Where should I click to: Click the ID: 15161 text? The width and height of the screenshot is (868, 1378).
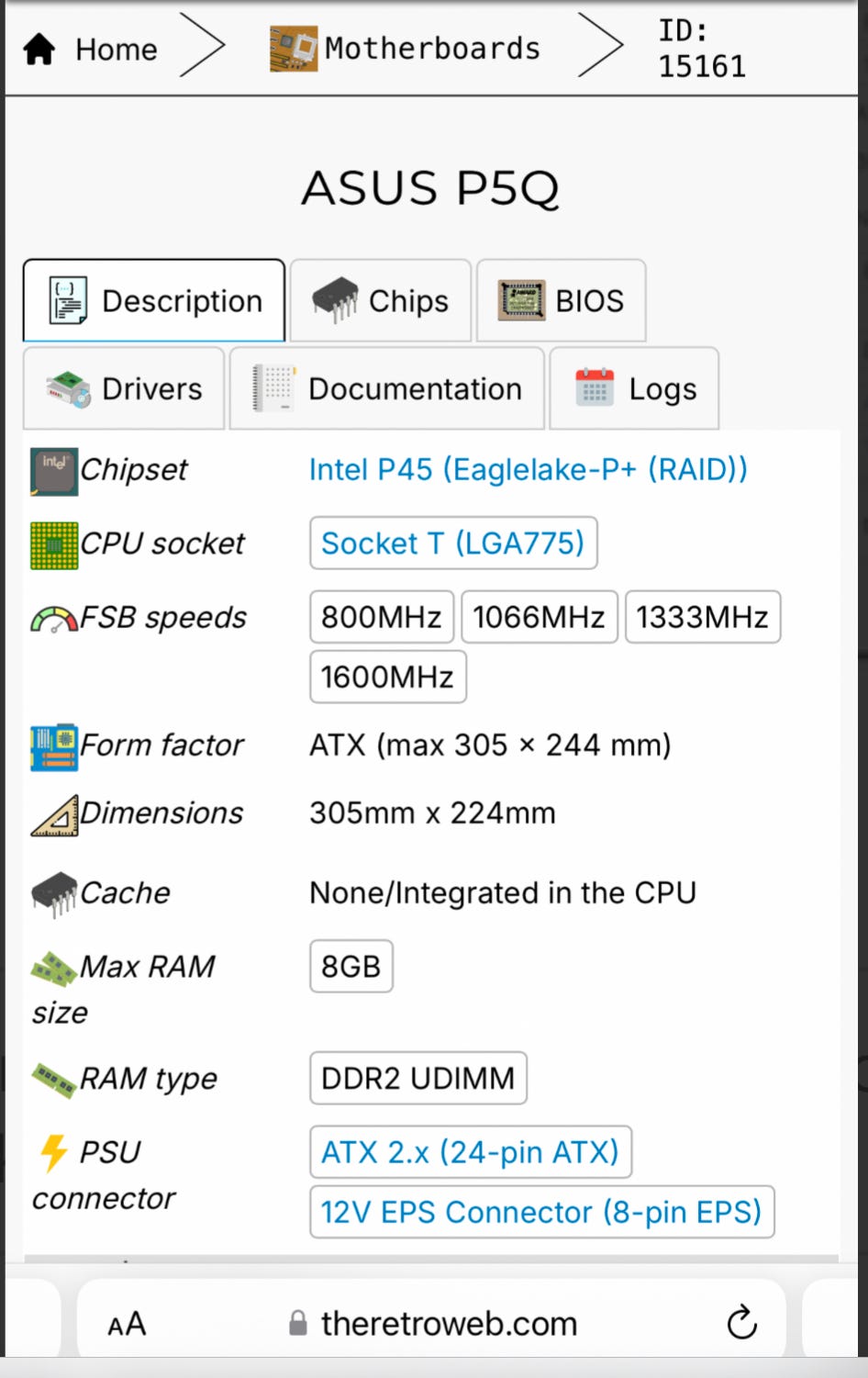(x=702, y=49)
